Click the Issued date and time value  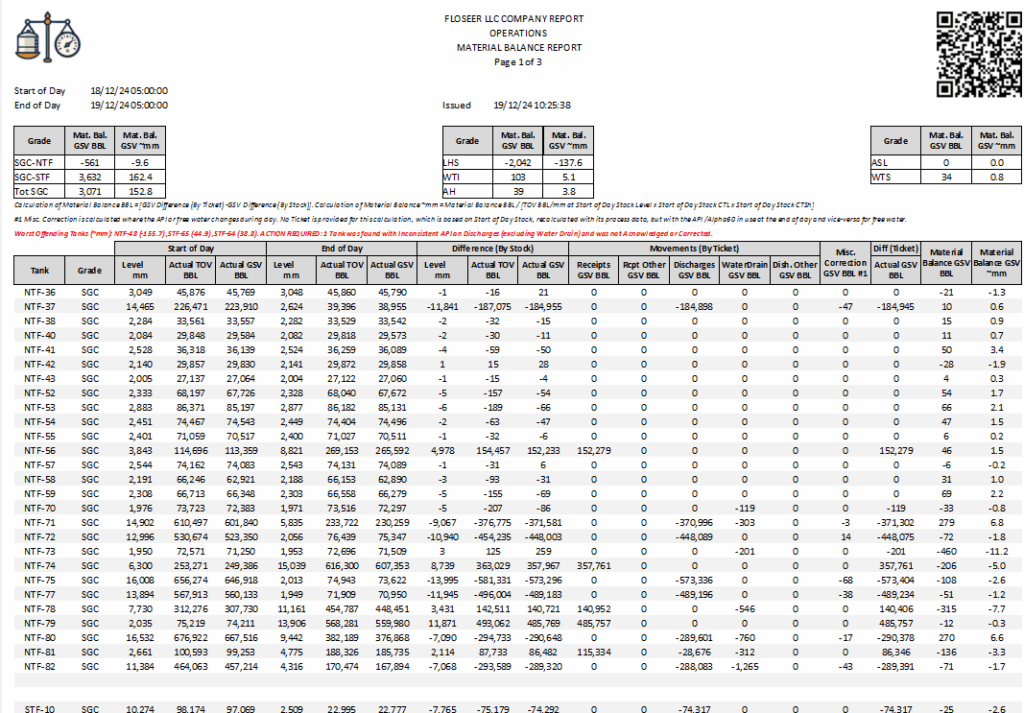point(532,105)
